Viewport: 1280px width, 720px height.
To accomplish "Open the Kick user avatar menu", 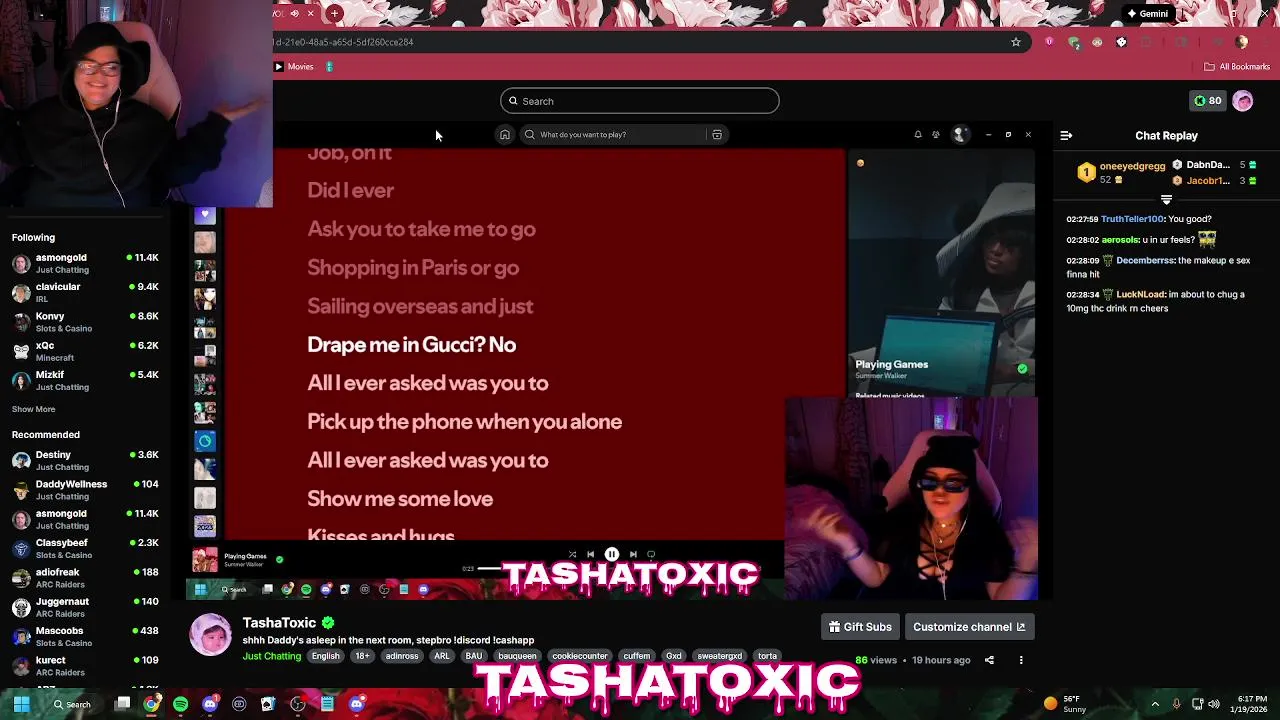I will point(1243,101).
